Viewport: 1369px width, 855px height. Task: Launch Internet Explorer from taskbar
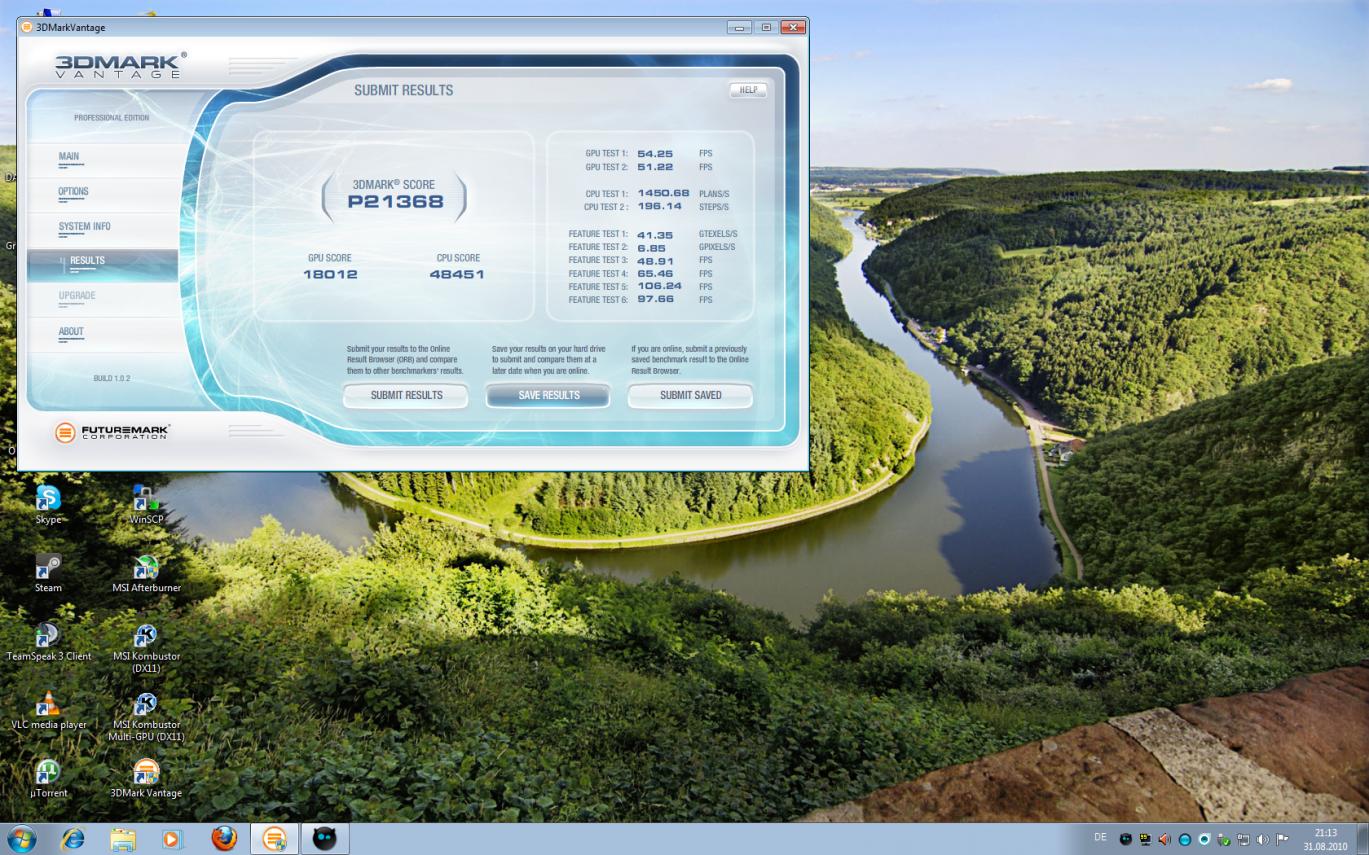pos(73,838)
